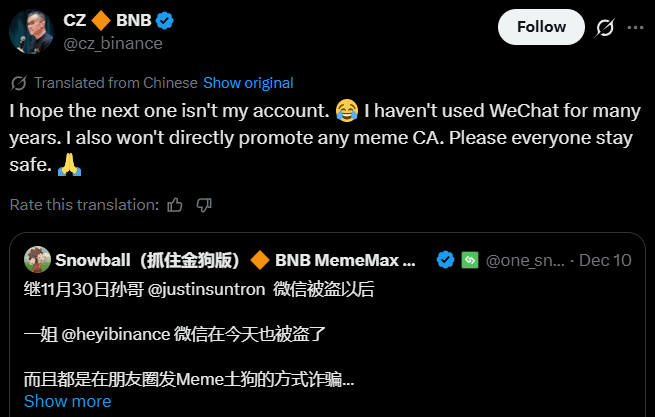
Task: Click the Grok icon beside Follow
Action: [x=604, y=28]
